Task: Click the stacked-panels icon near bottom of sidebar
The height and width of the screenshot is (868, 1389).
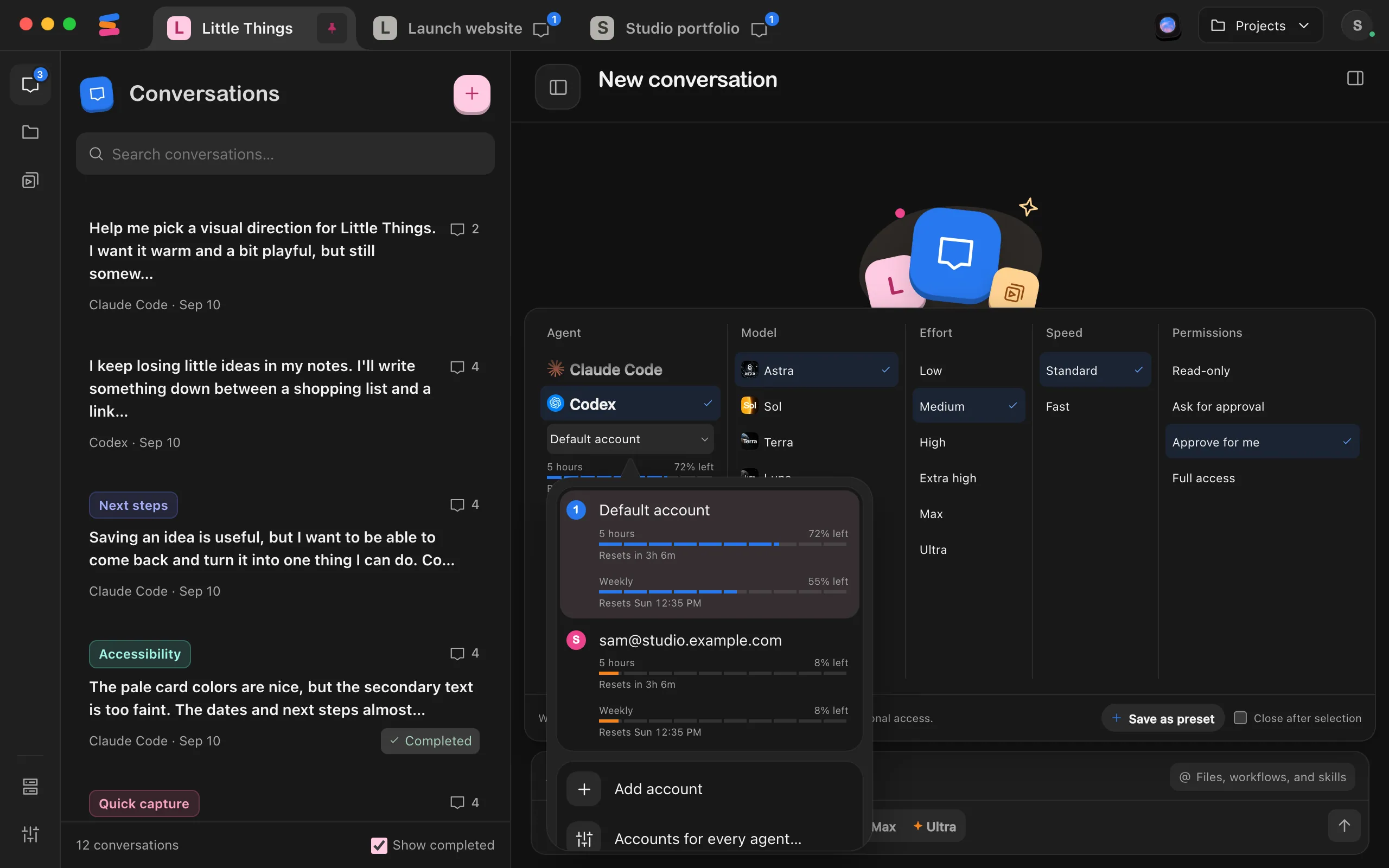Action: (30, 787)
